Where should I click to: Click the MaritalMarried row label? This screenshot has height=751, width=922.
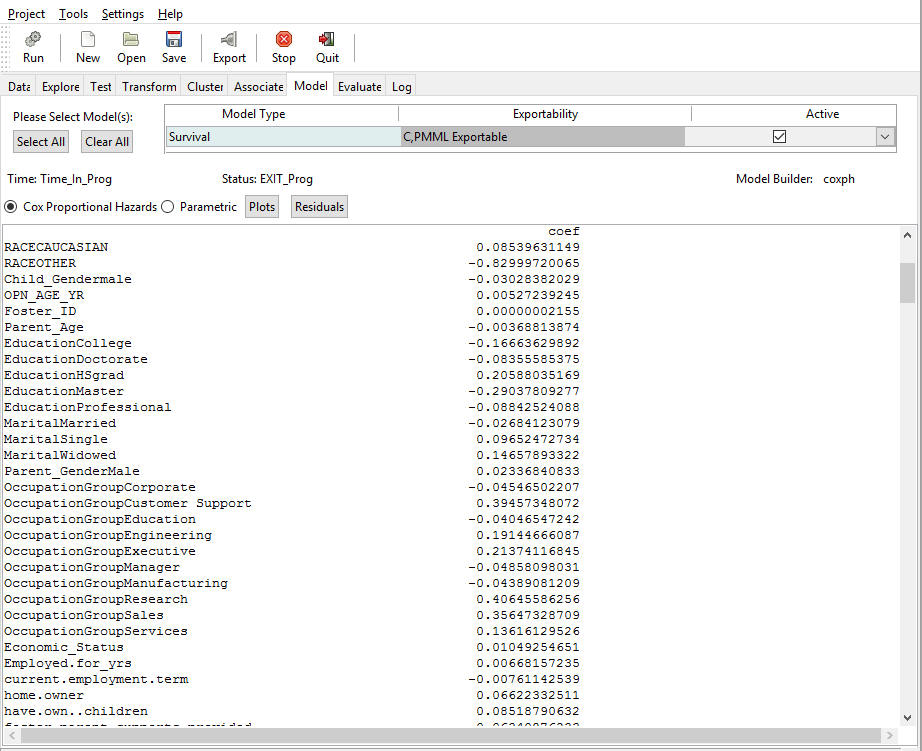[60, 423]
